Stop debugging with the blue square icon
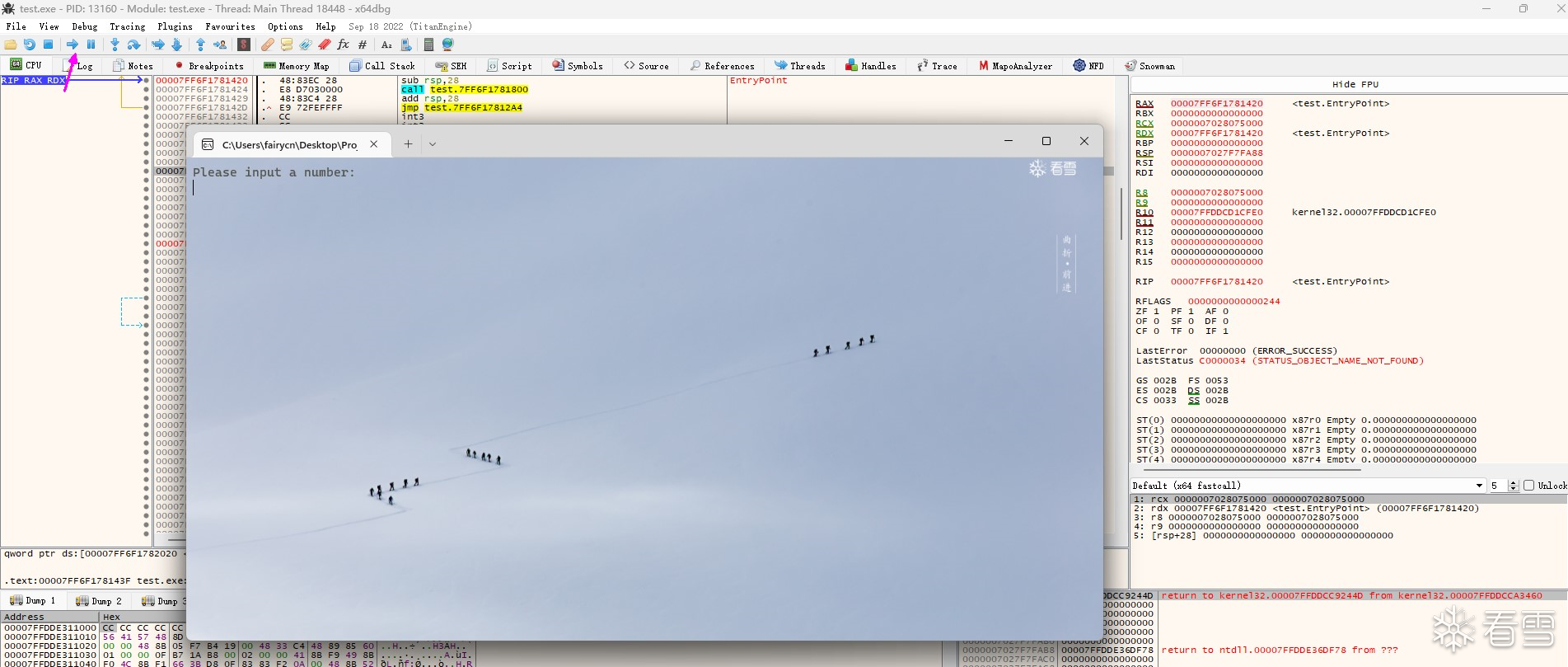The height and width of the screenshot is (667, 1568). 49,45
